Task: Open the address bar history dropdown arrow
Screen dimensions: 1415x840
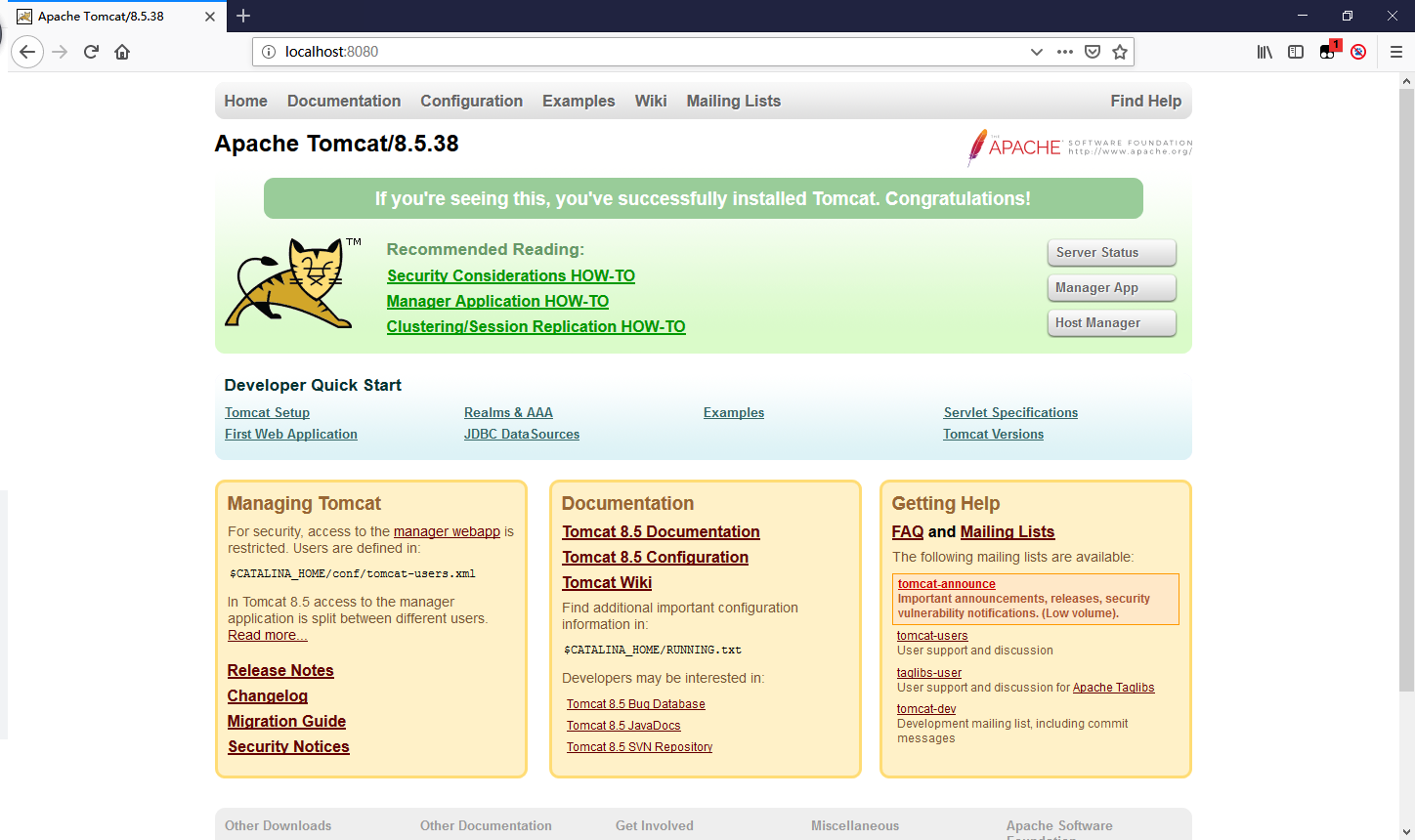Action: 1037,52
